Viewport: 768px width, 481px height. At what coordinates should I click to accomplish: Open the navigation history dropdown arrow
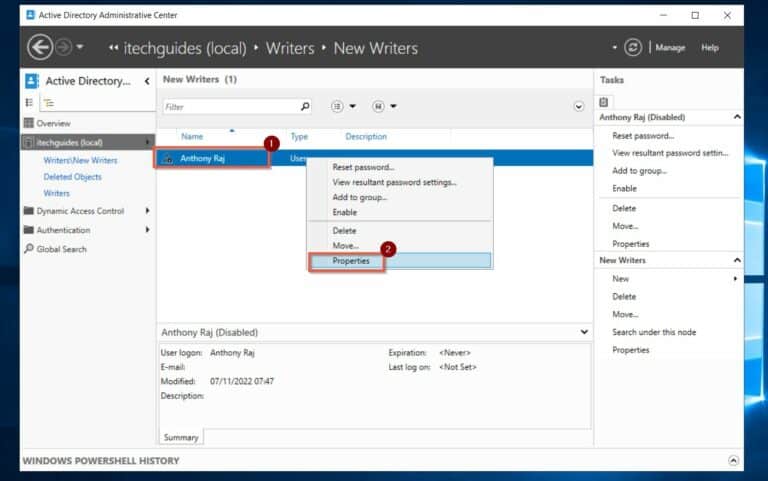(80, 48)
